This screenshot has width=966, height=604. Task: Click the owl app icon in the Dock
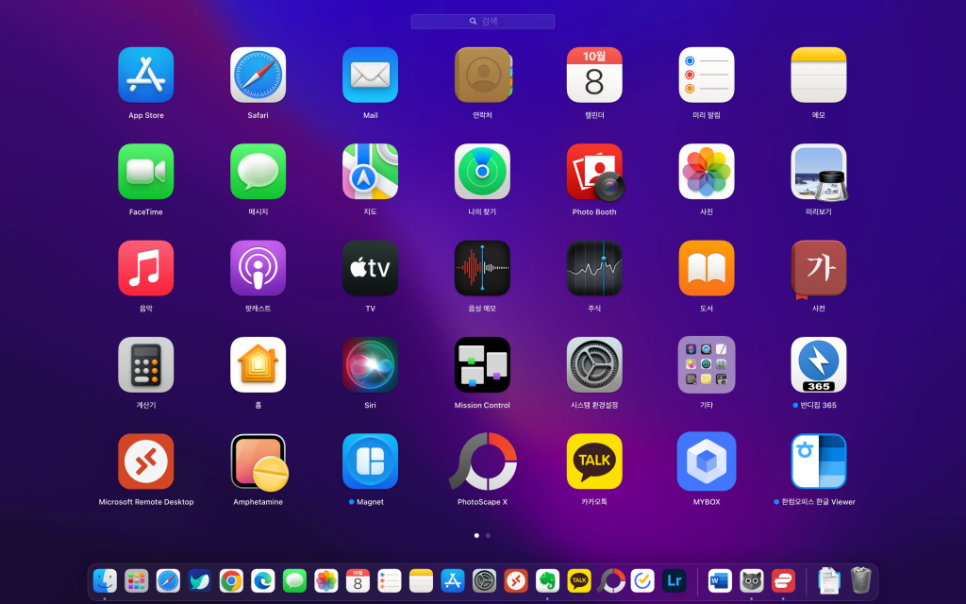point(752,581)
